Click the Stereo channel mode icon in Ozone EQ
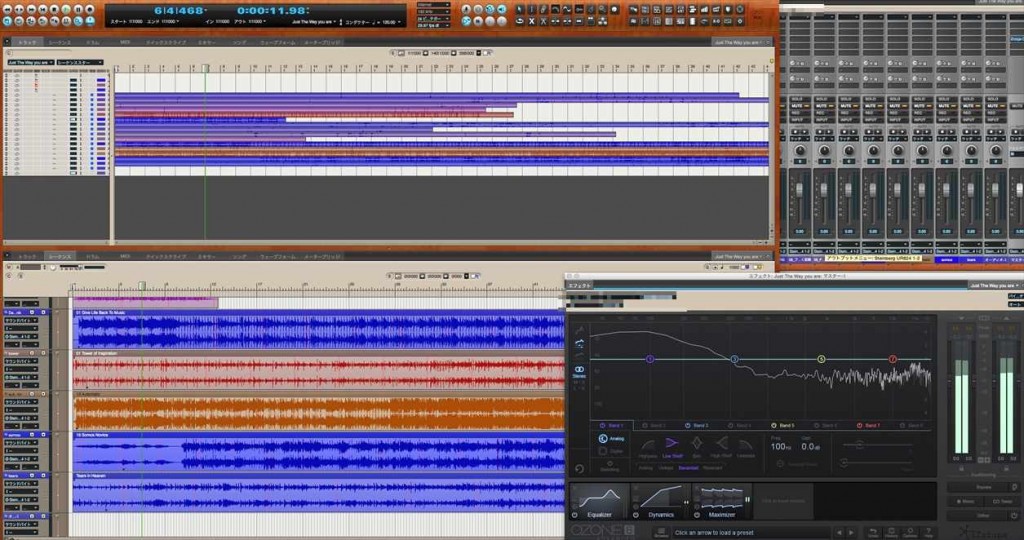The width and height of the screenshot is (1024, 540). coord(579,372)
